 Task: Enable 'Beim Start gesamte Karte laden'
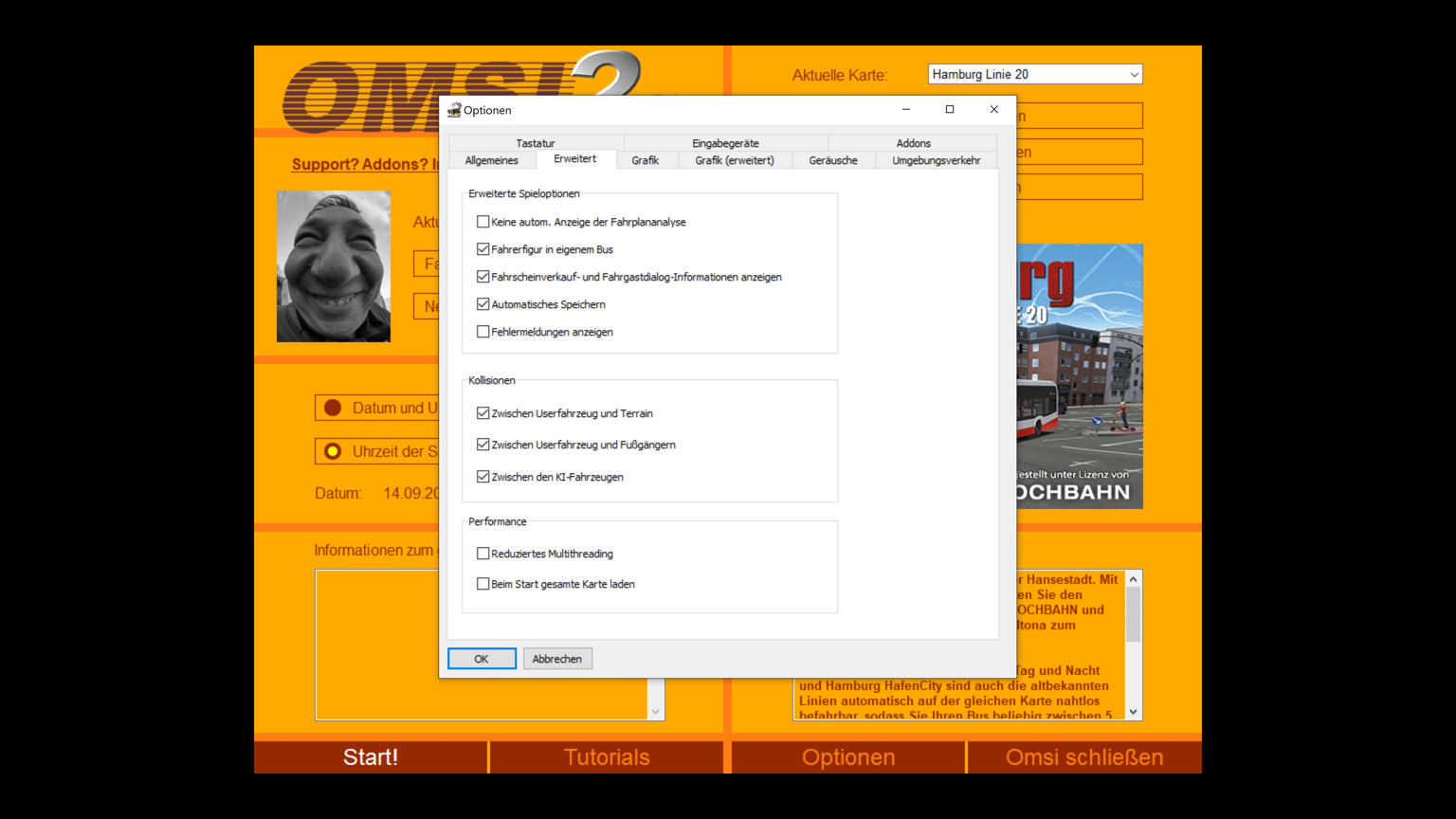click(x=483, y=584)
